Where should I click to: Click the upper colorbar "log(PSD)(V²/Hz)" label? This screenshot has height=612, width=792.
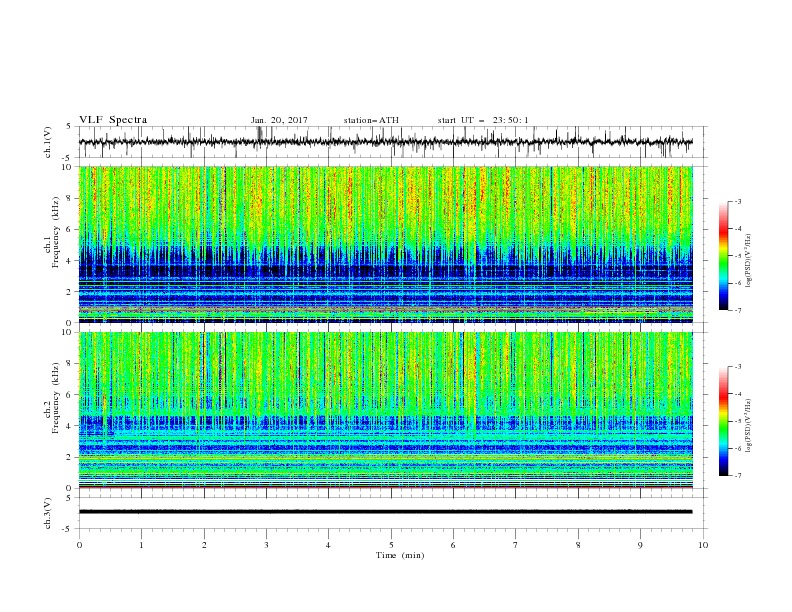[x=749, y=261]
